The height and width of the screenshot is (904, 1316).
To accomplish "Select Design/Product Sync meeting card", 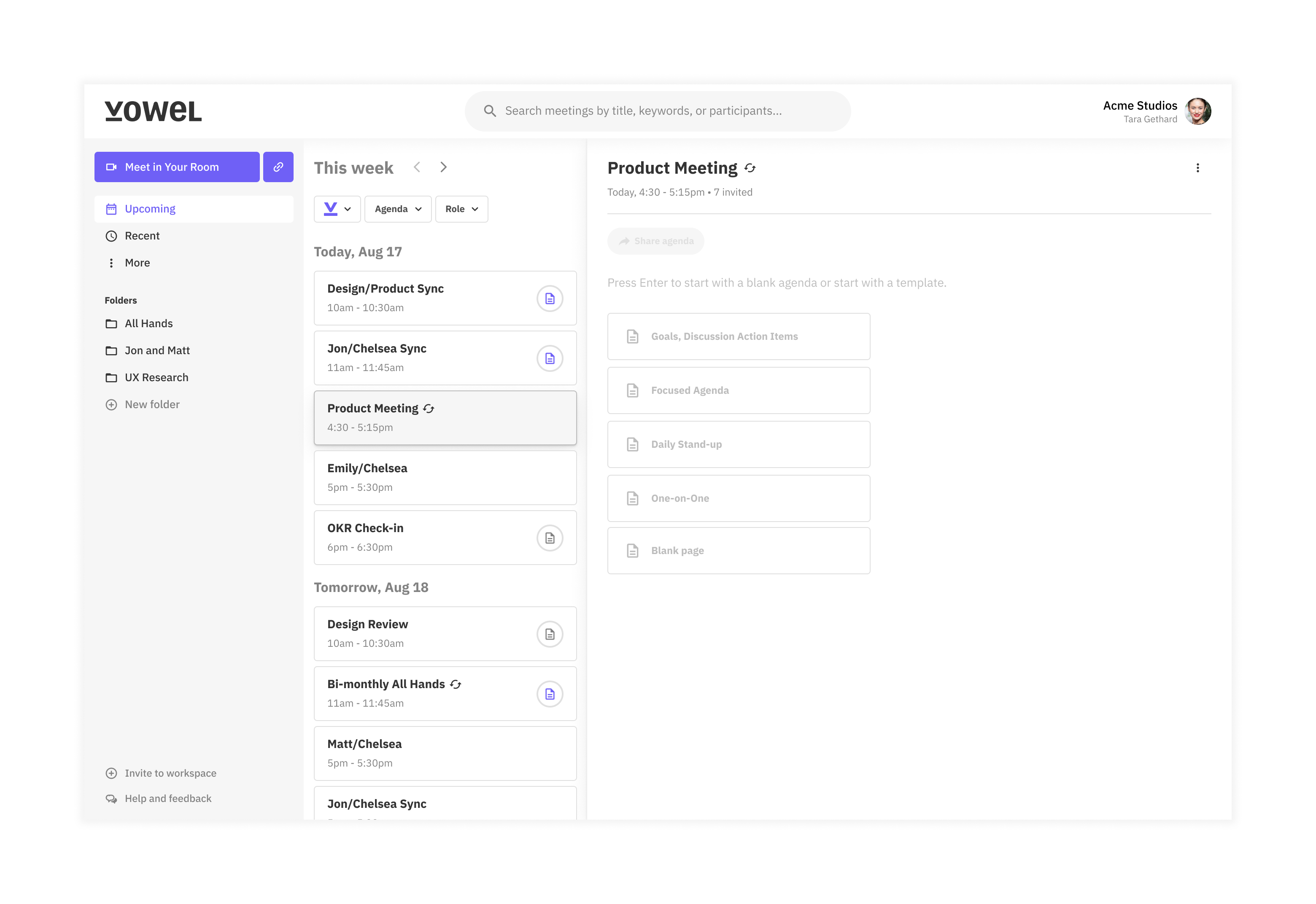I will [x=445, y=299].
